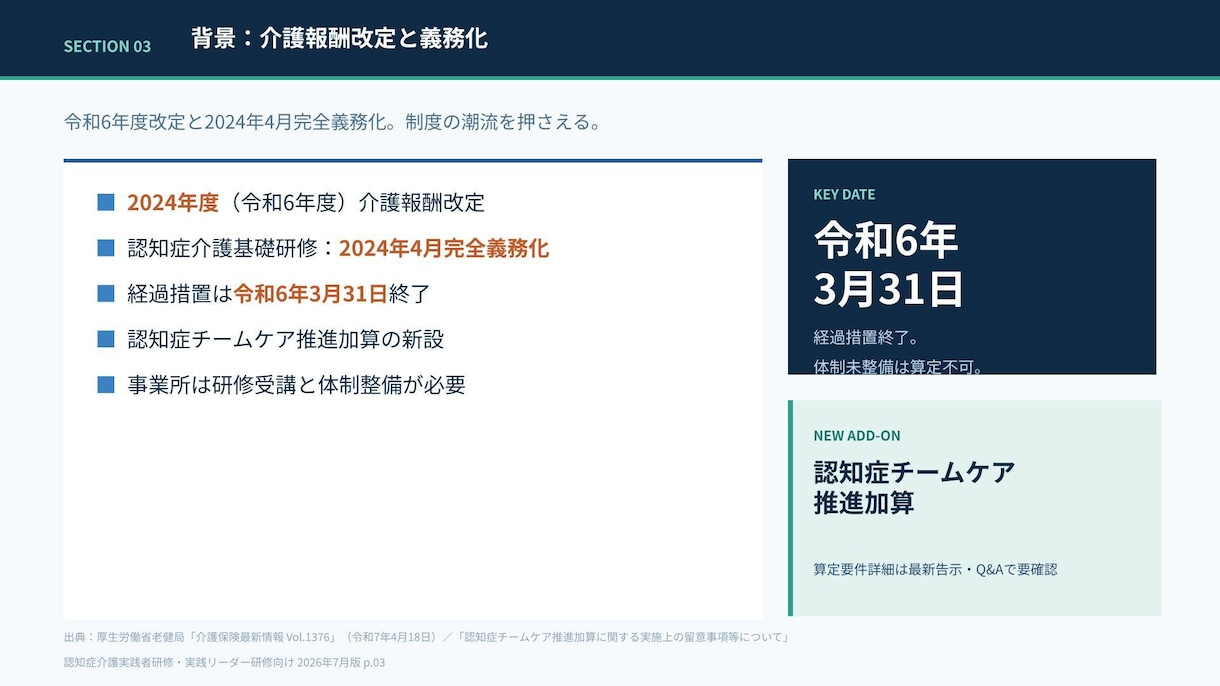Select highlighted text 2024年4月完全義務化
Screen dimensions: 1220x686
(x=444, y=248)
